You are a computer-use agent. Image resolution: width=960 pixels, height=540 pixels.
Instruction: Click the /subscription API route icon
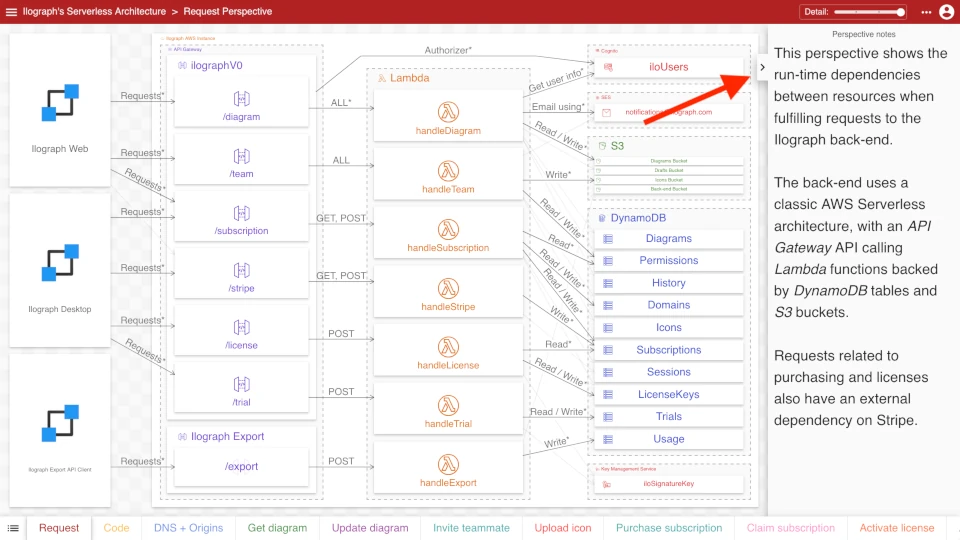point(241,213)
